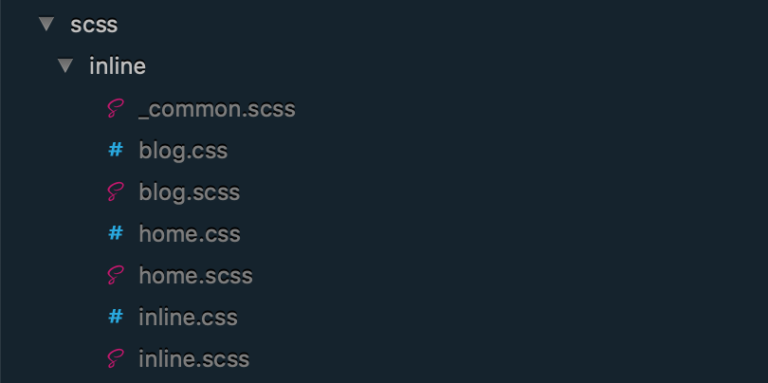Click the pink Sass icon for home.scss
Screen dimensions: 768x383
(x=116, y=275)
